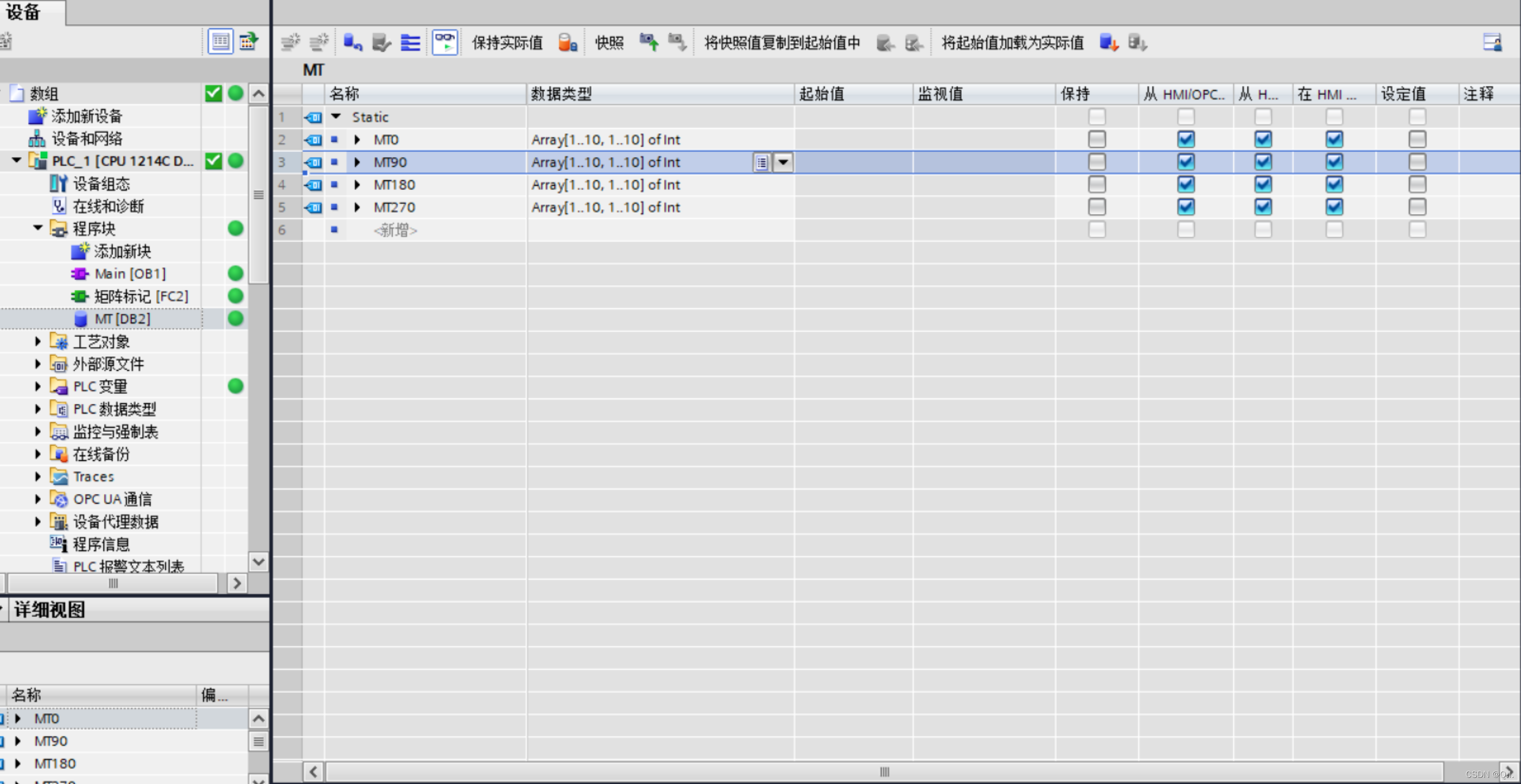The height and width of the screenshot is (784, 1521).
Task: Uncheck HMI/OPC accessible checkbox for MT180
Action: (x=1186, y=185)
